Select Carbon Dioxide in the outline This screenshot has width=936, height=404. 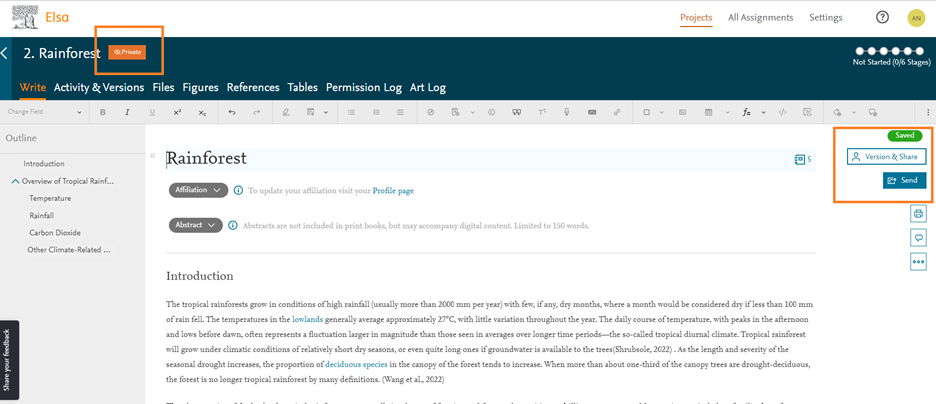[x=55, y=232]
